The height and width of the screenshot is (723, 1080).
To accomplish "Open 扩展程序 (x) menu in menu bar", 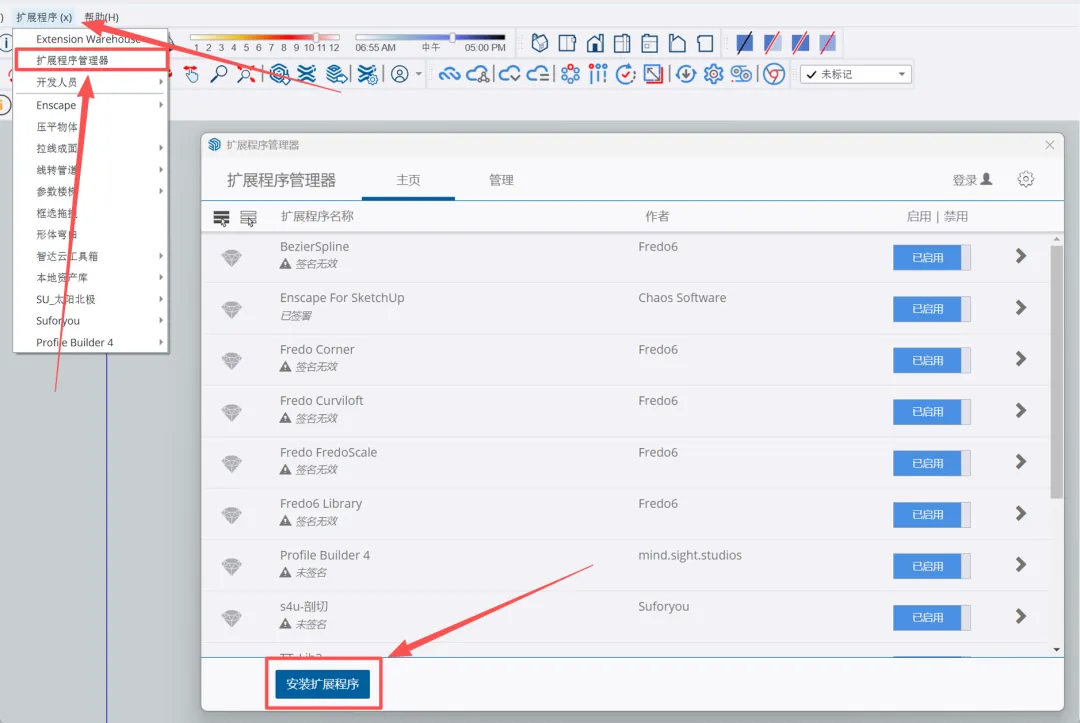I will pos(44,17).
